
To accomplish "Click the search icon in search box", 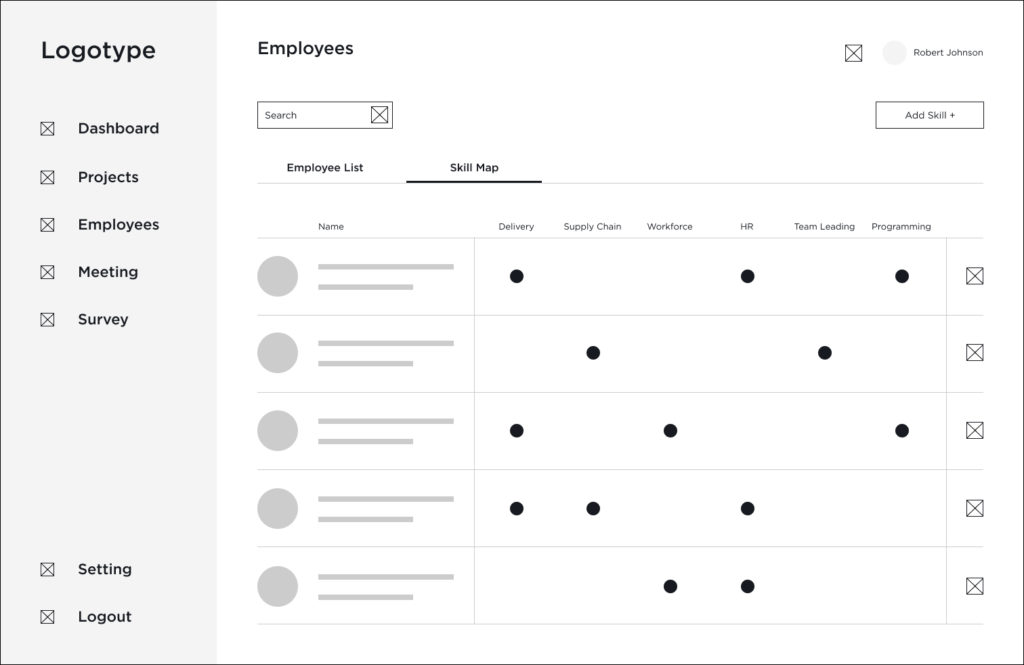I will click(379, 115).
